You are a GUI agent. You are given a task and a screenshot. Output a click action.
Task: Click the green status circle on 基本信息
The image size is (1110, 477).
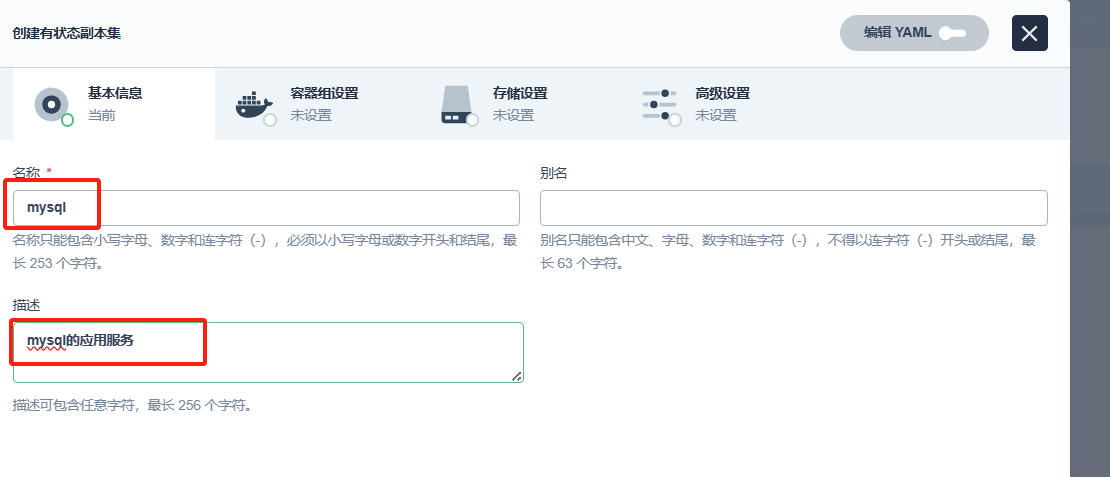(68, 120)
